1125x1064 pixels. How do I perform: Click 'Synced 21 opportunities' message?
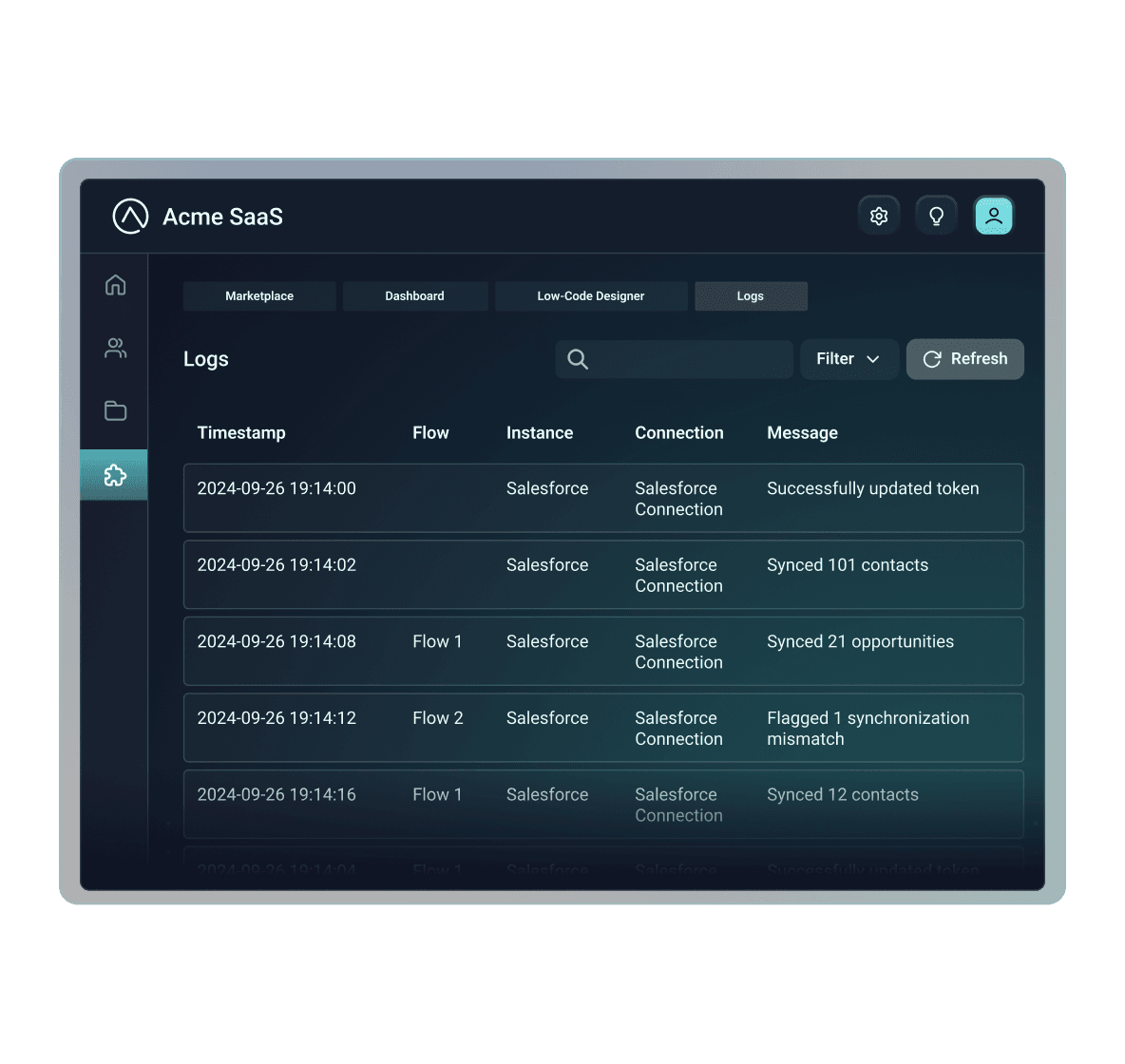tap(860, 641)
